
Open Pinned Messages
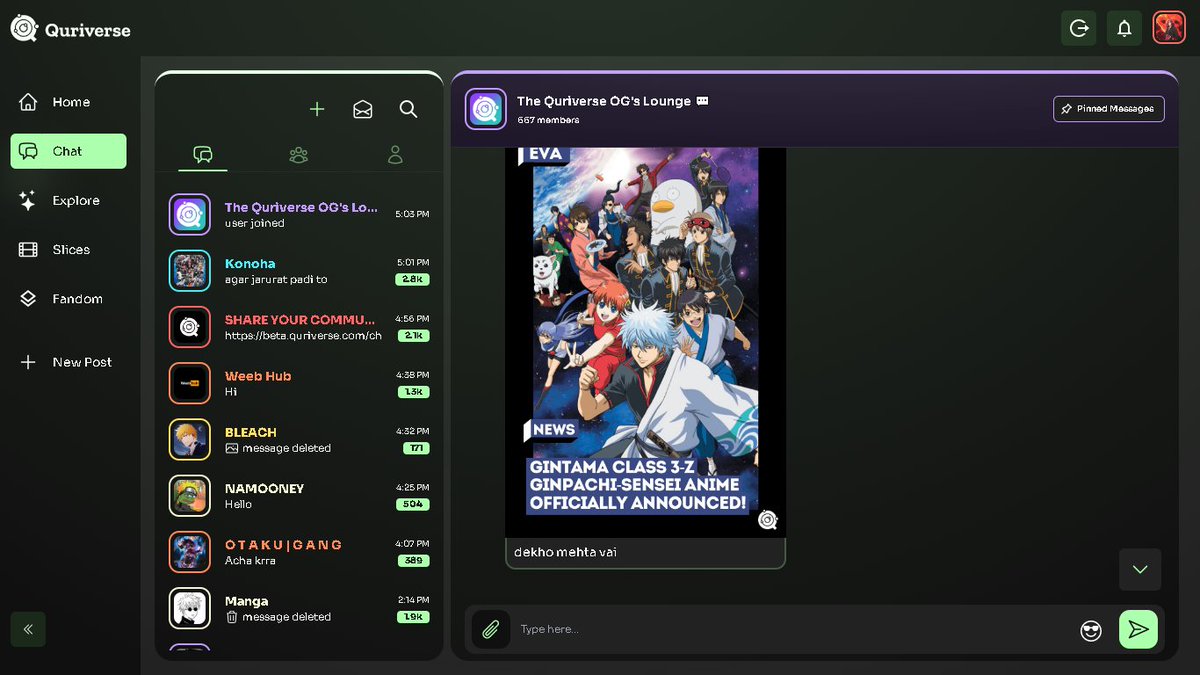tap(1109, 109)
